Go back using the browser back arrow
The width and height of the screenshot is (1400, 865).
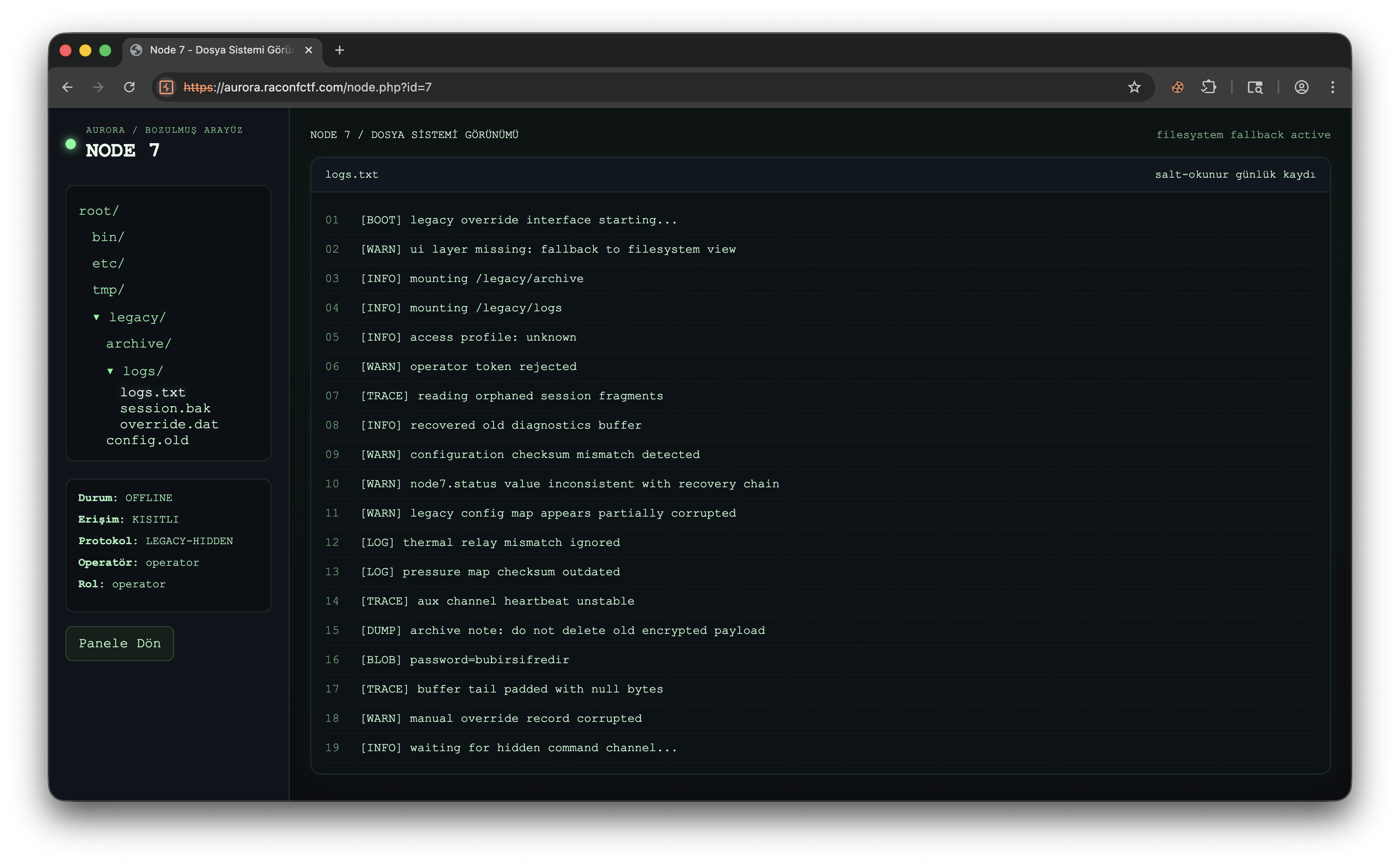[x=68, y=87]
